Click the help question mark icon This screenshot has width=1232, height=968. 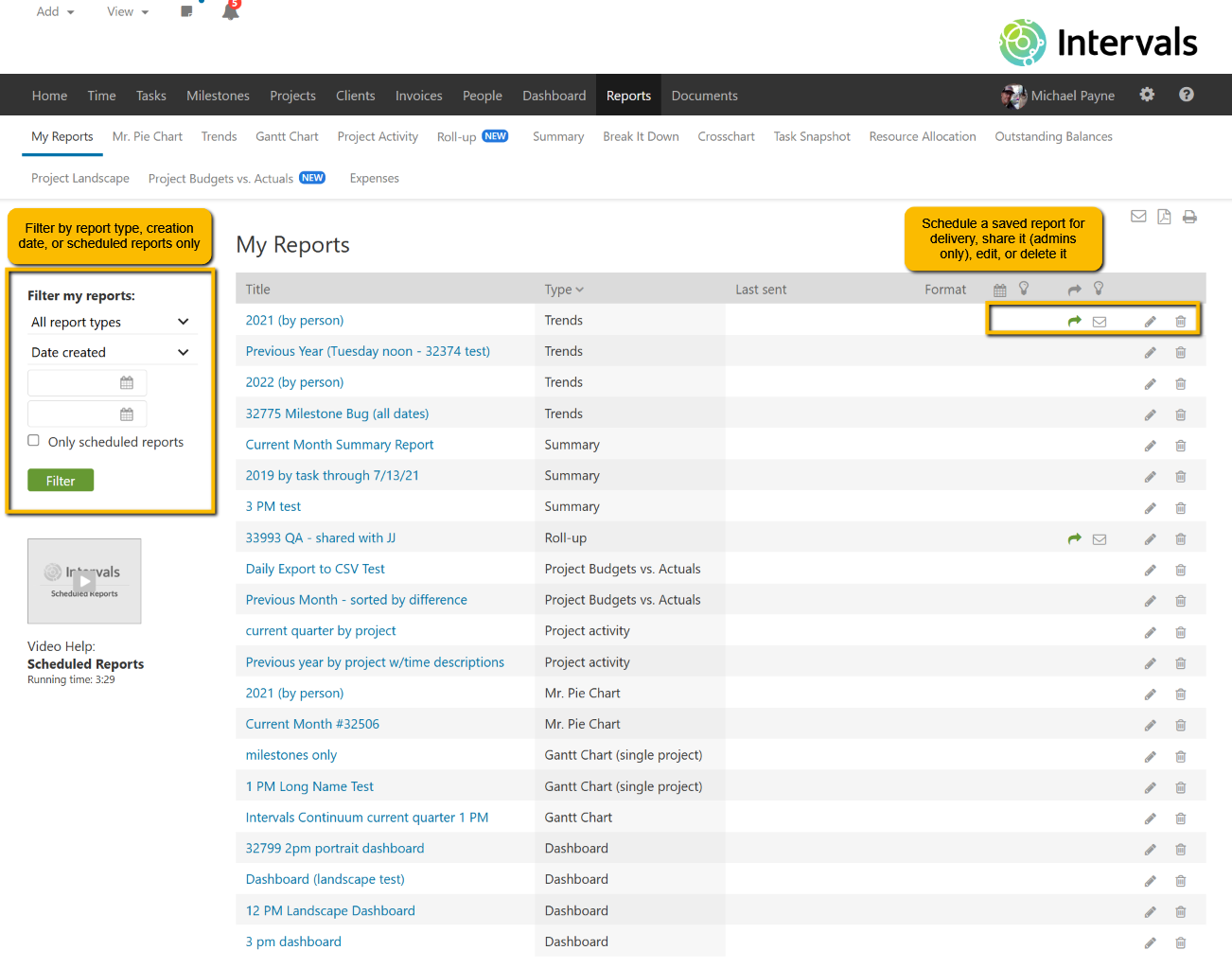point(1186,95)
